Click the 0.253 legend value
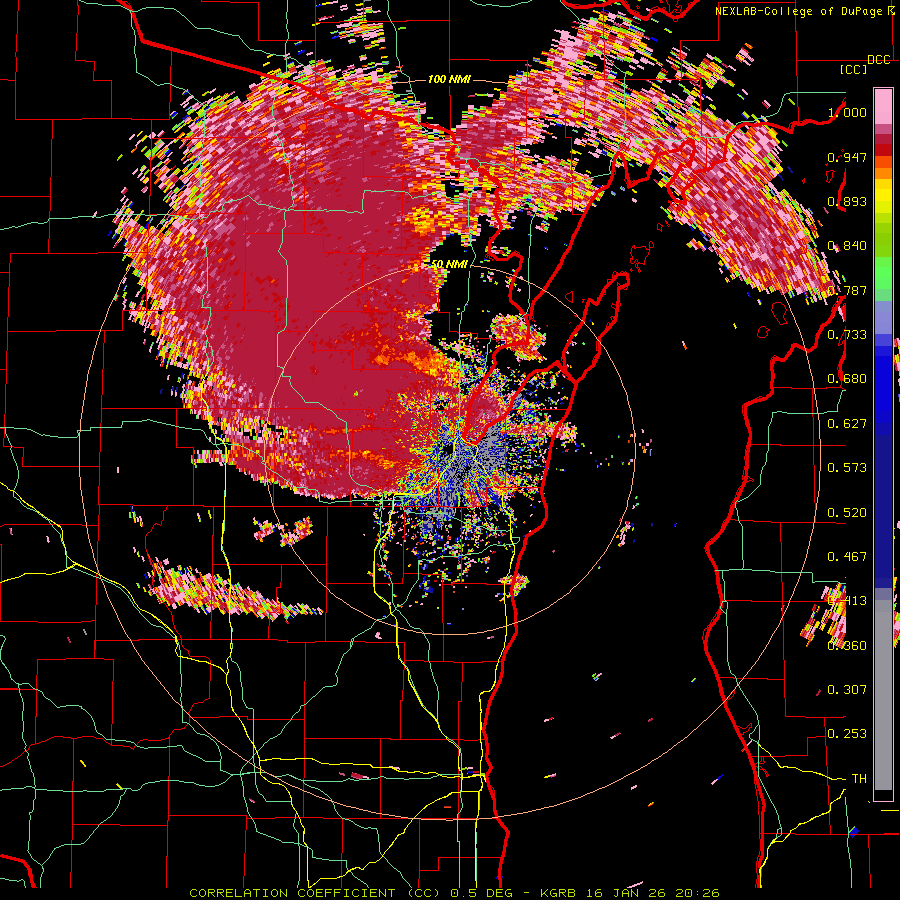The width and height of the screenshot is (900, 900). (847, 734)
